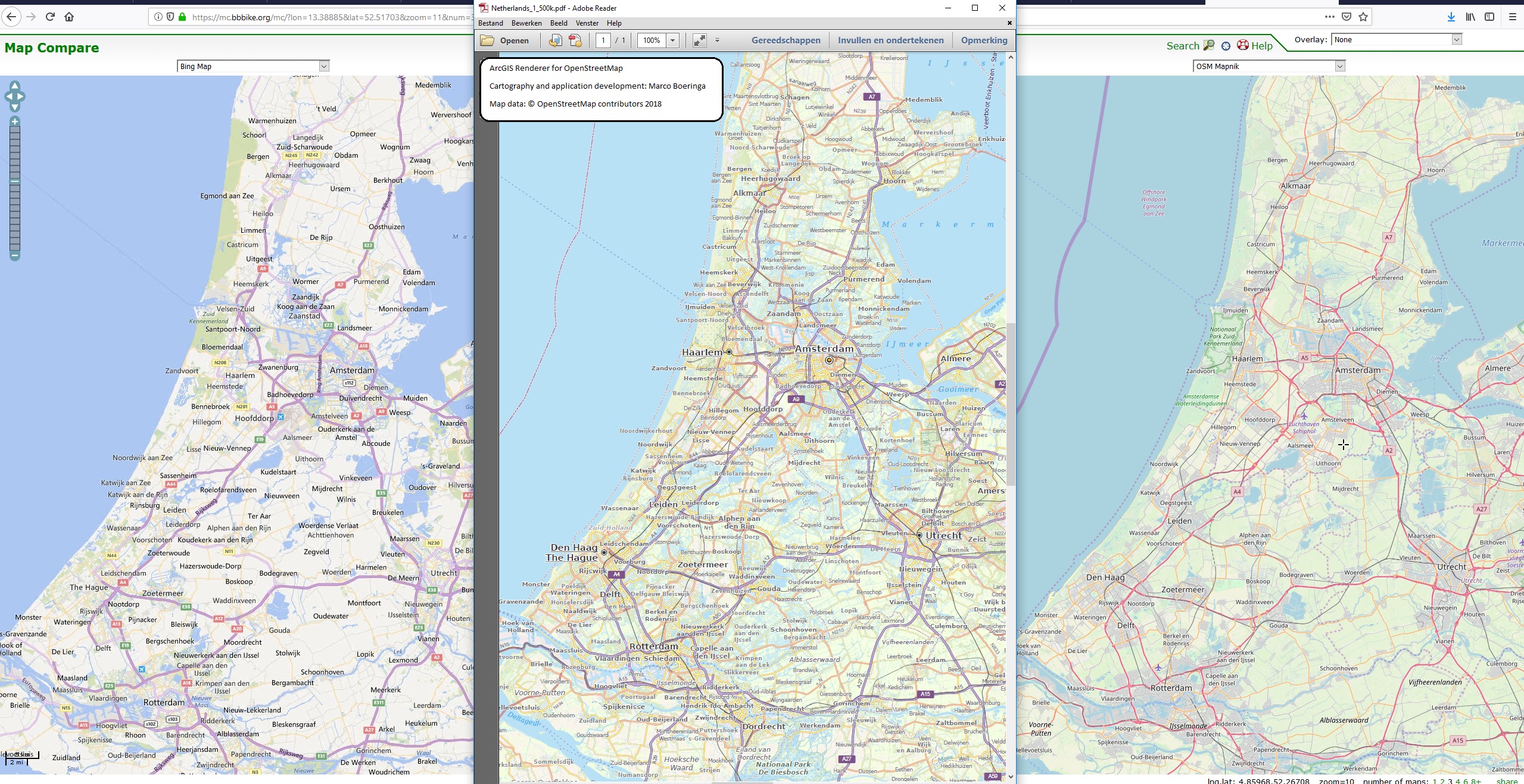Click the map zoom-in plus button
The image size is (1524, 784).
(x=15, y=121)
